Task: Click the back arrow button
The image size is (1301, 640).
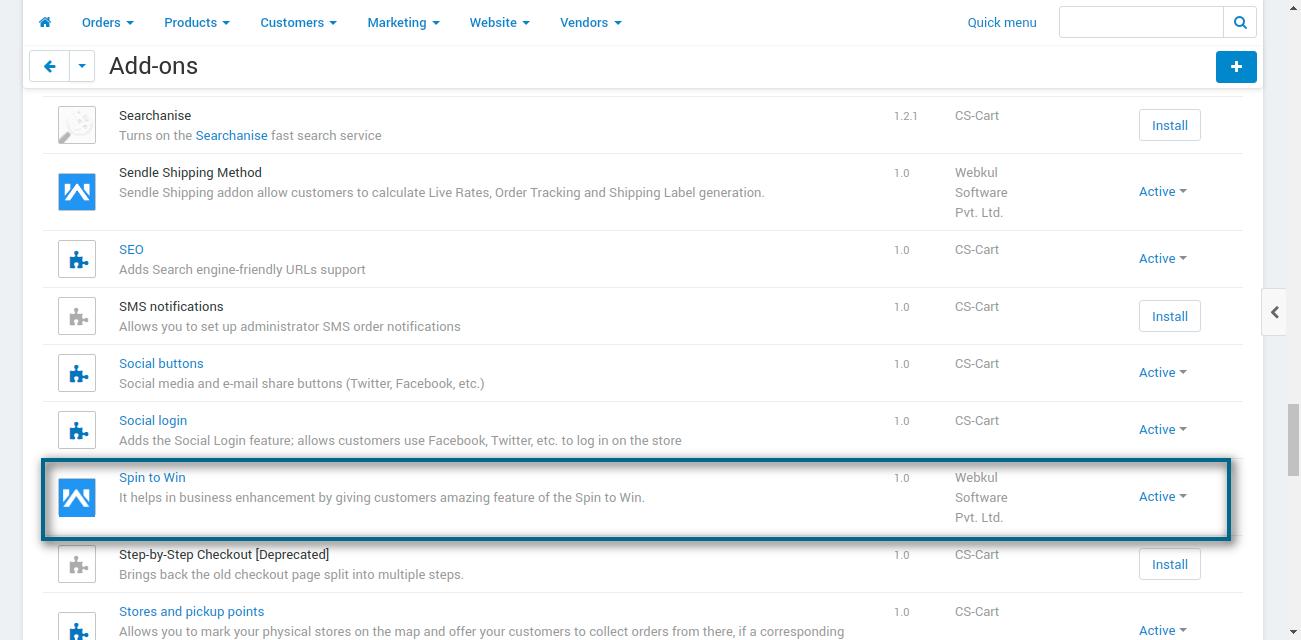Action: pyautogui.click(x=49, y=66)
